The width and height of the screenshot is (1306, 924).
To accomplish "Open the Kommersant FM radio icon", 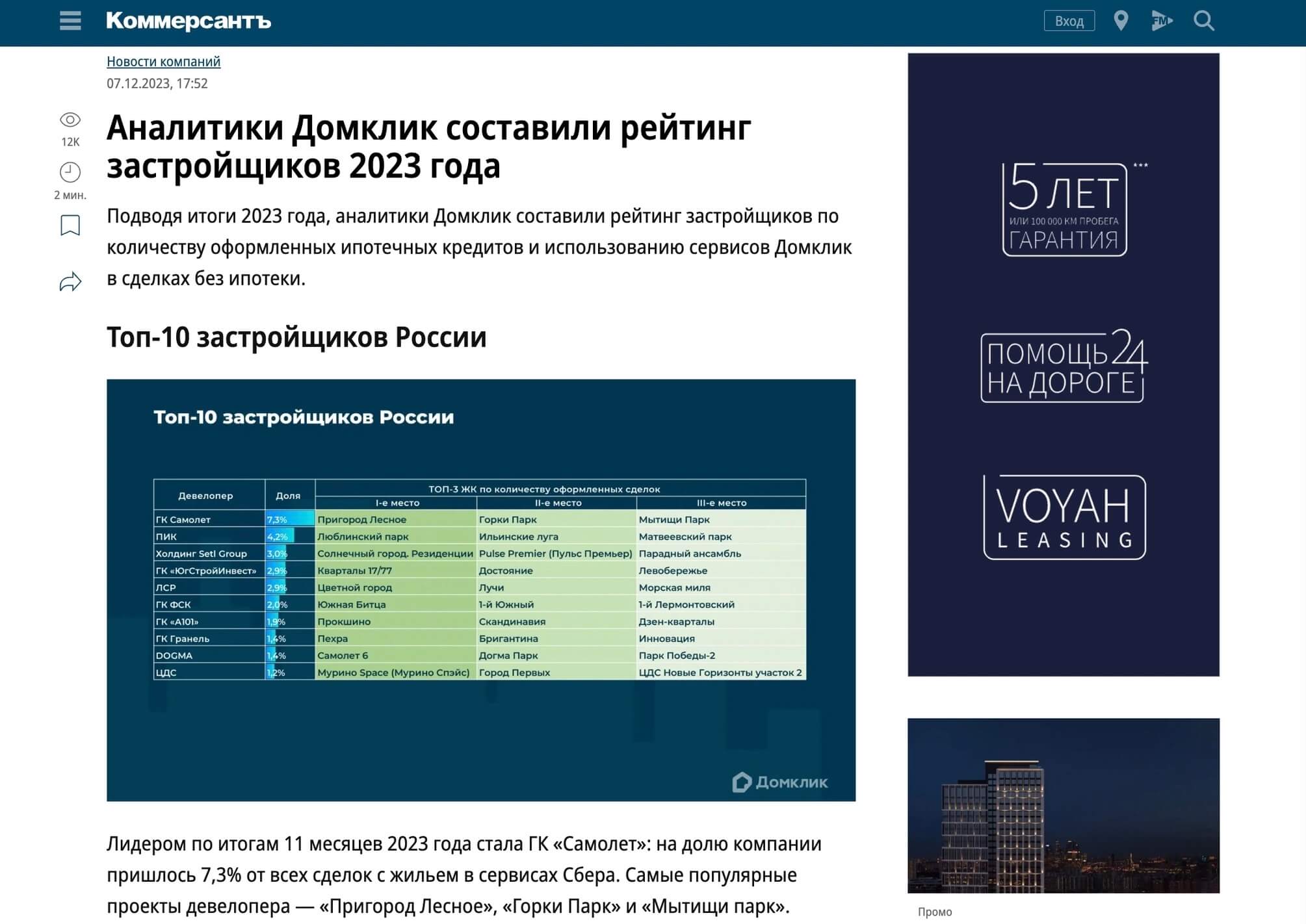I will tap(1162, 21).
